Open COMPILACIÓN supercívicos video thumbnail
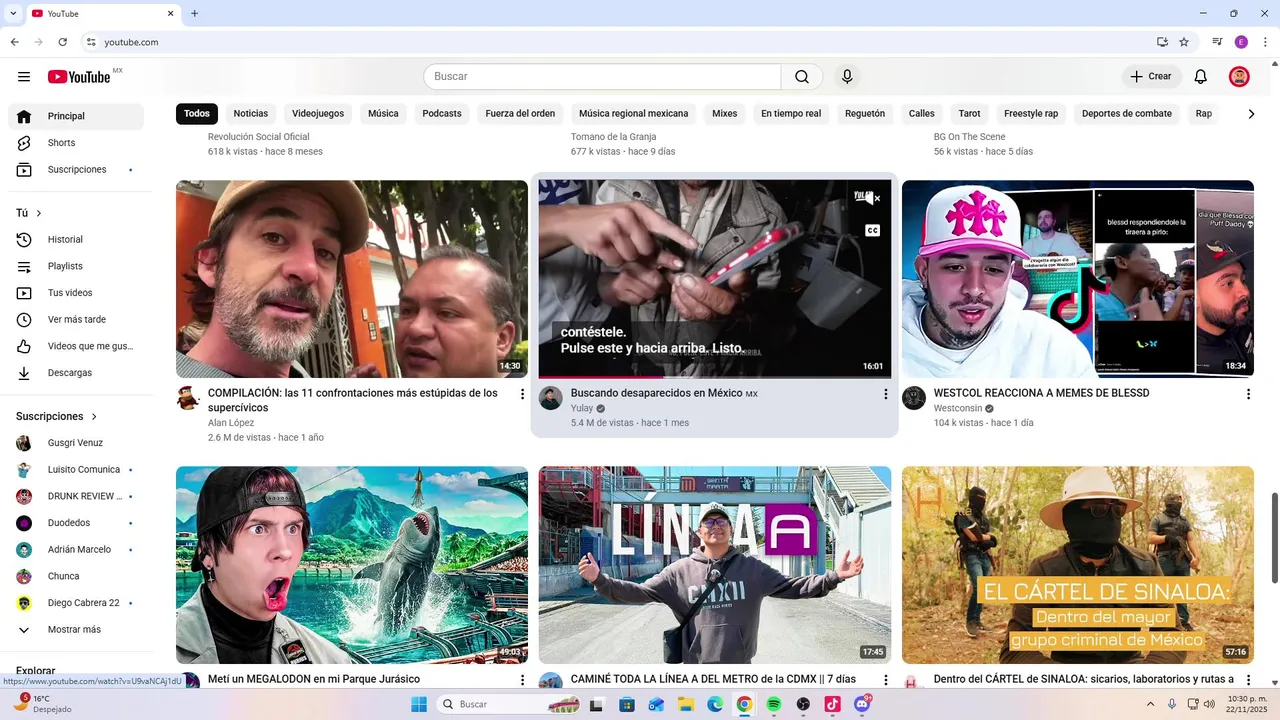This screenshot has width=1280, height=720. (352, 279)
